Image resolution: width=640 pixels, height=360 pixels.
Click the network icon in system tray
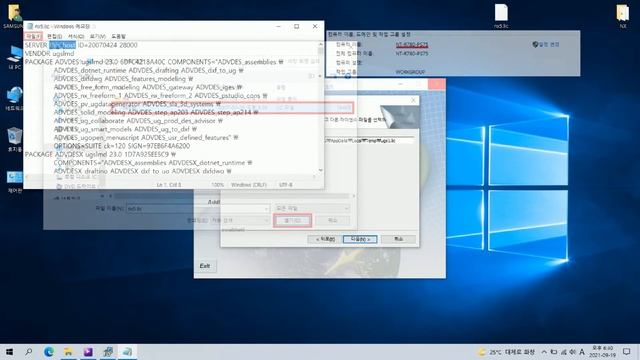pyautogui.click(x=563, y=352)
